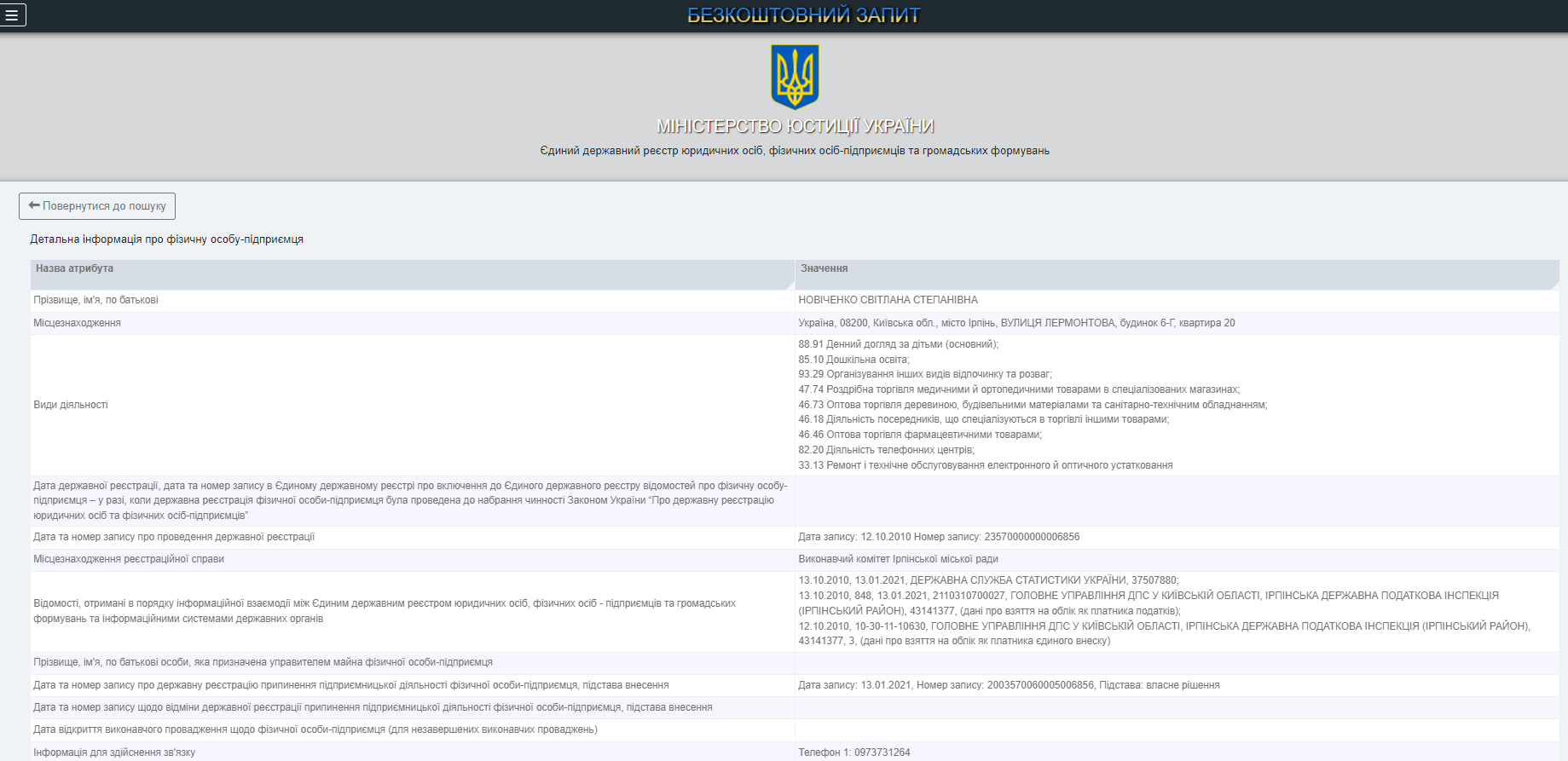1568x761 pixels.
Task: Select the 88.91 Денний догляд за дітьми line
Action: point(898,344)
